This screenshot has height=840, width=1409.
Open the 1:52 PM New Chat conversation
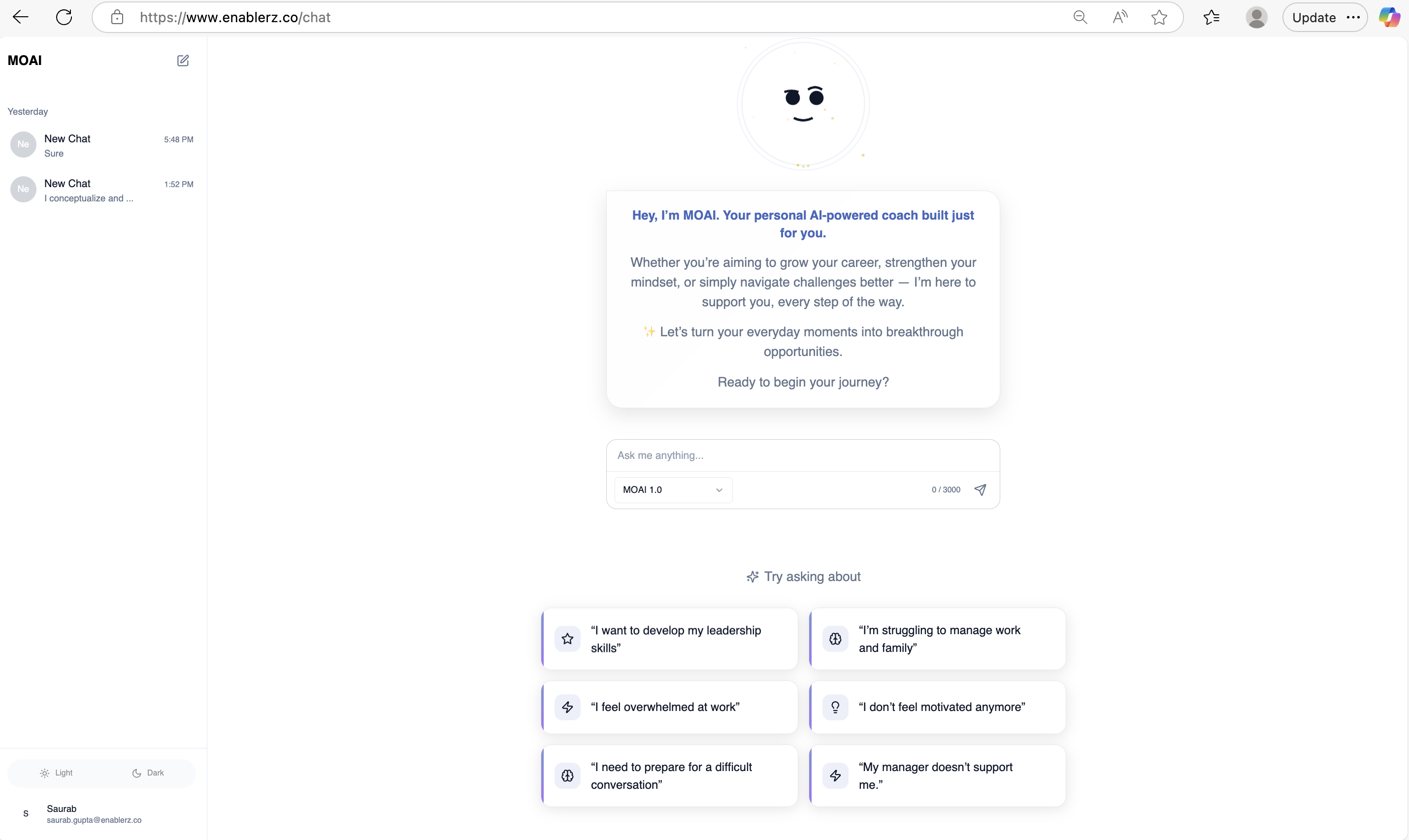coord(102,190)
